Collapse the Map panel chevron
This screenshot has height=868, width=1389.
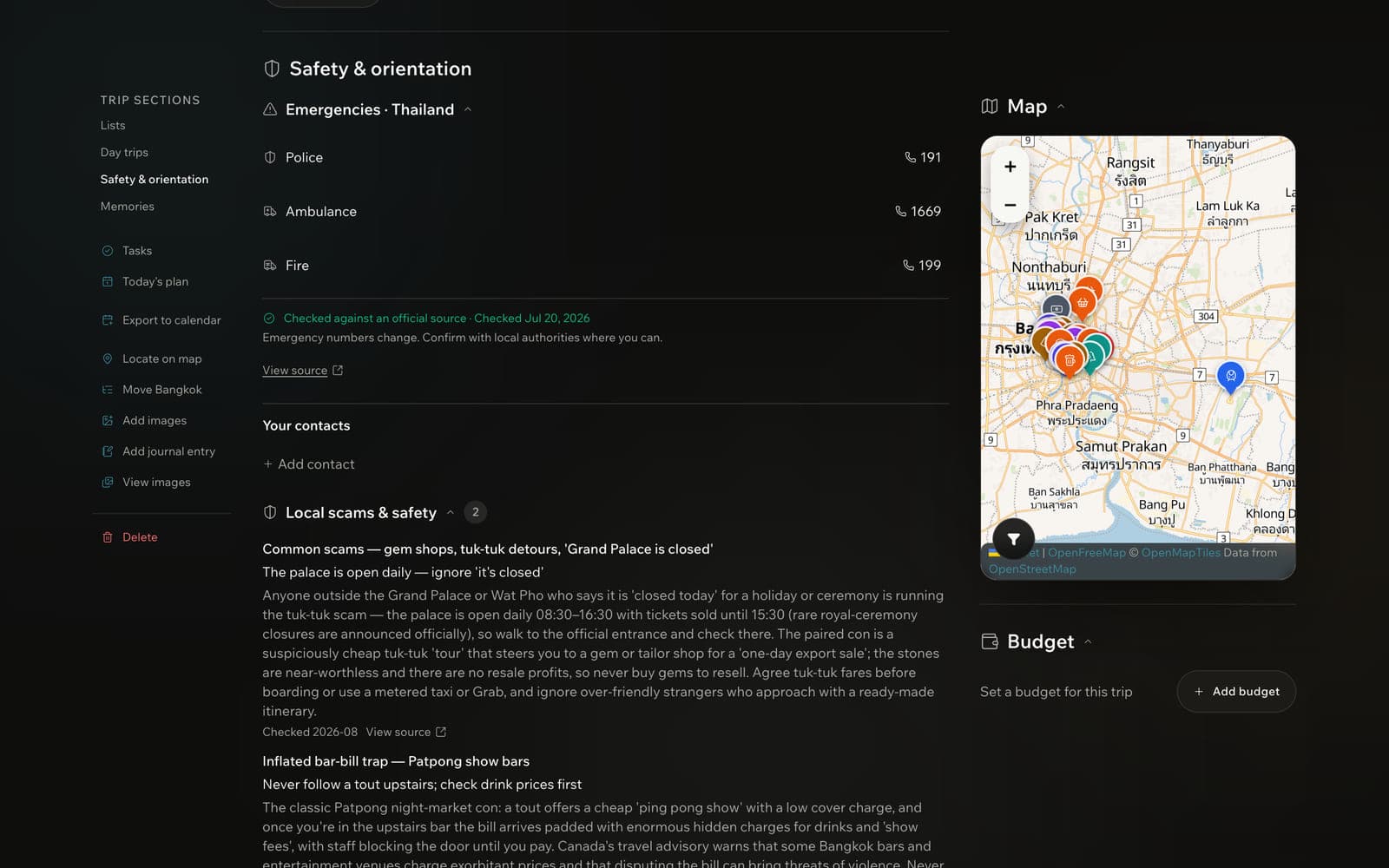[1061, 107]
